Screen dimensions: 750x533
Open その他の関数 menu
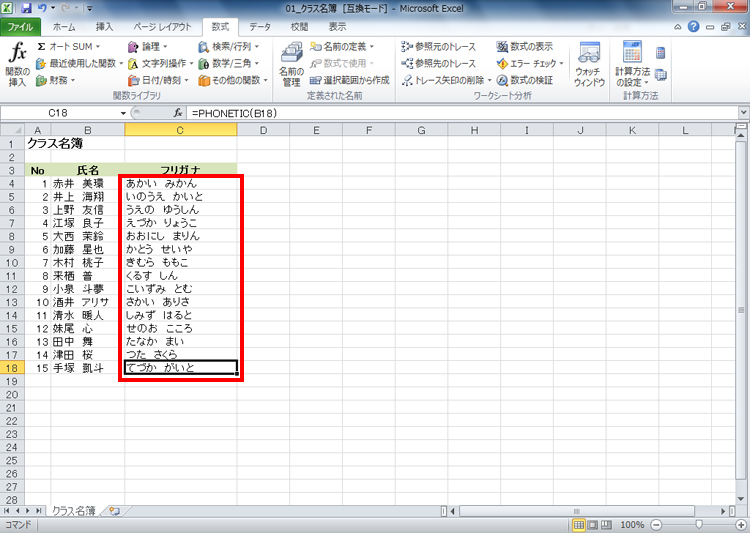(232, 80)
